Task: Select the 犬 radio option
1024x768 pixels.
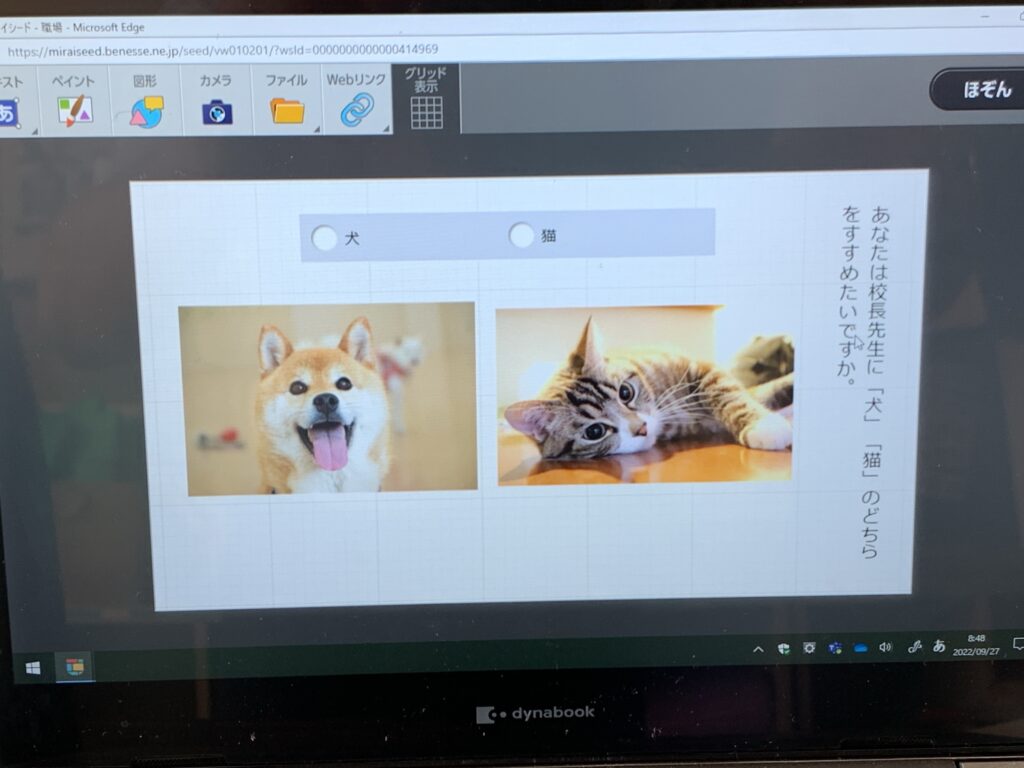Action: click(324, 238)
